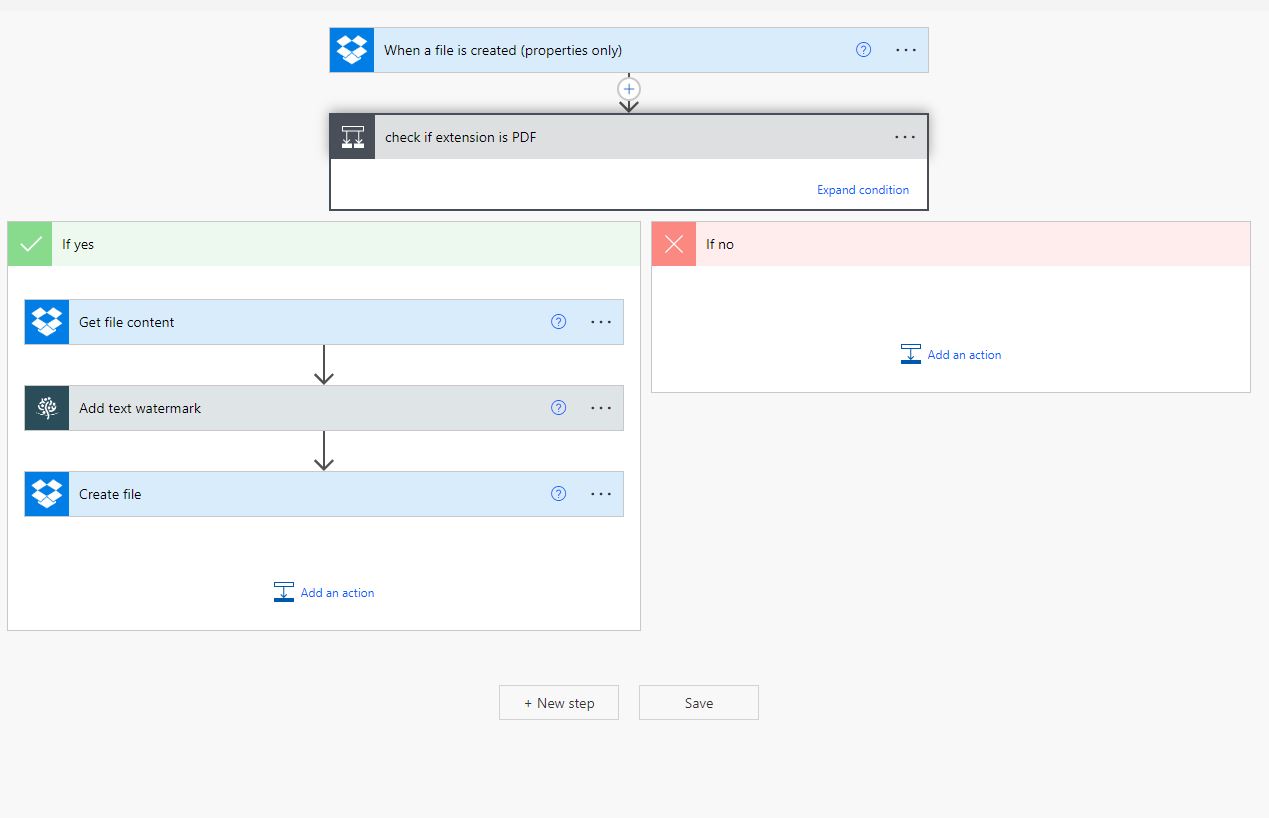The height and width of the screenshot is (818, 1269).
Task: Click the red X on If no branch
Action: 672,243
